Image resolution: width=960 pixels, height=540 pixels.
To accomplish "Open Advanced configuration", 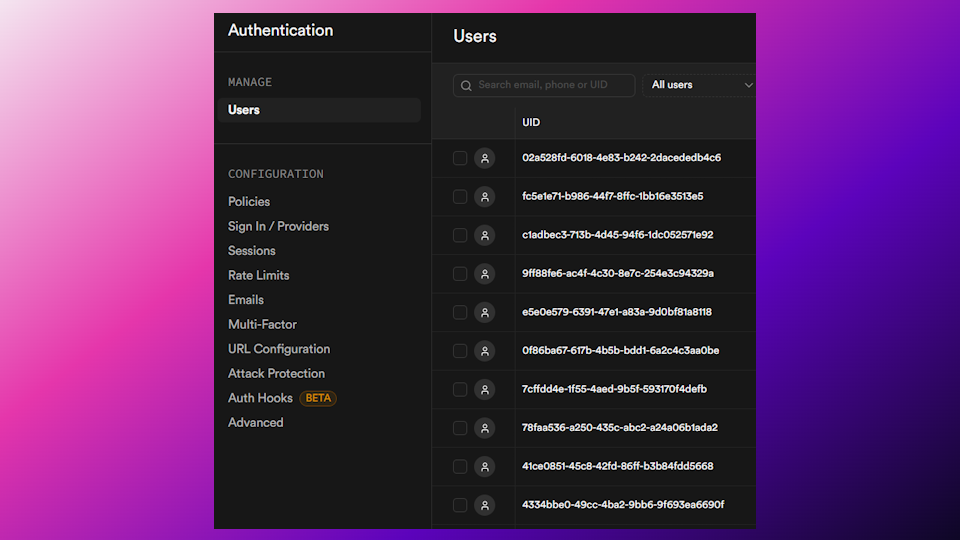I will point(255,422).
